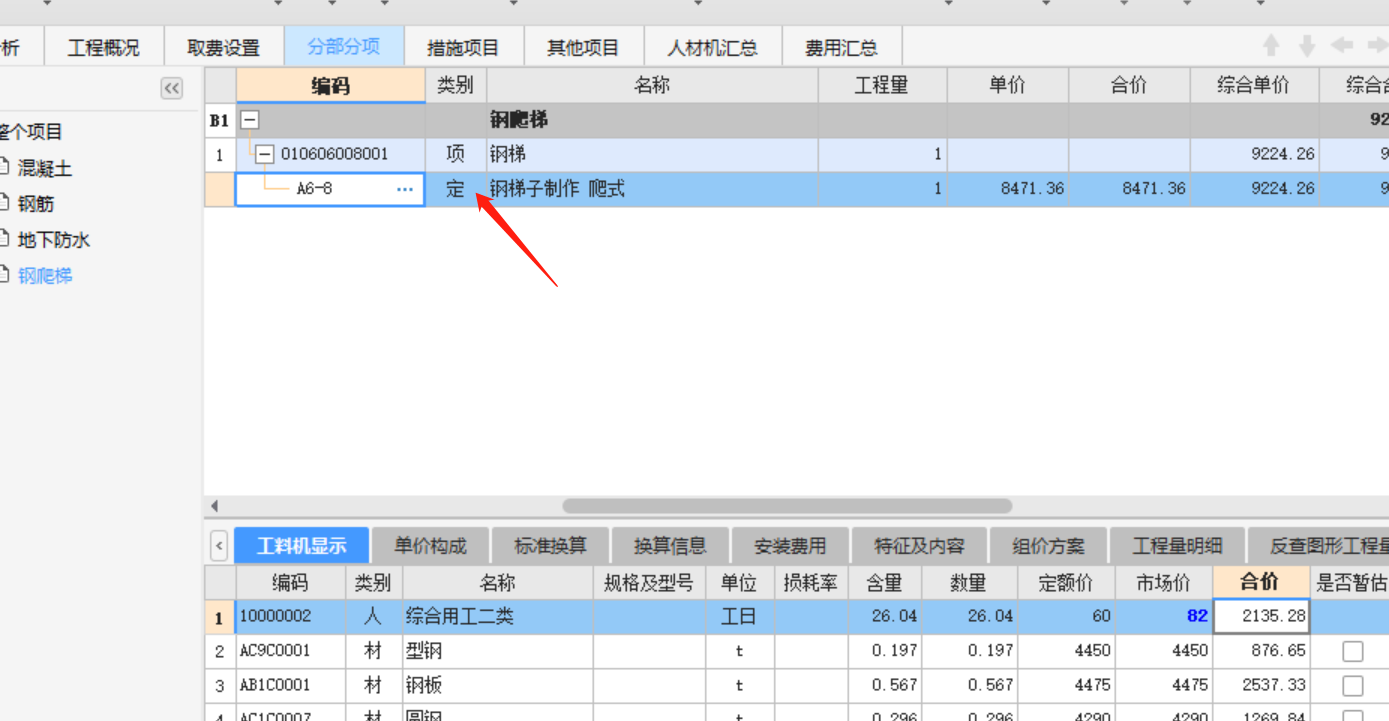This screenshot has width=1389, height=721.
Task: Click code cell 10000002
Action: [x=291, y=616]
